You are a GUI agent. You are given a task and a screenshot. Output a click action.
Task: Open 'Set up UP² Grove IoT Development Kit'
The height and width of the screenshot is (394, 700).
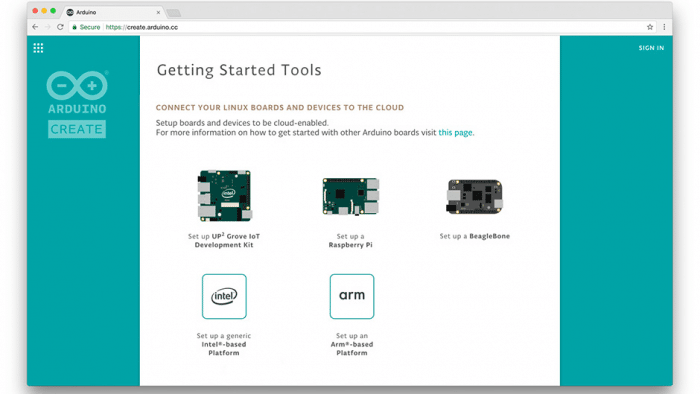224,241
